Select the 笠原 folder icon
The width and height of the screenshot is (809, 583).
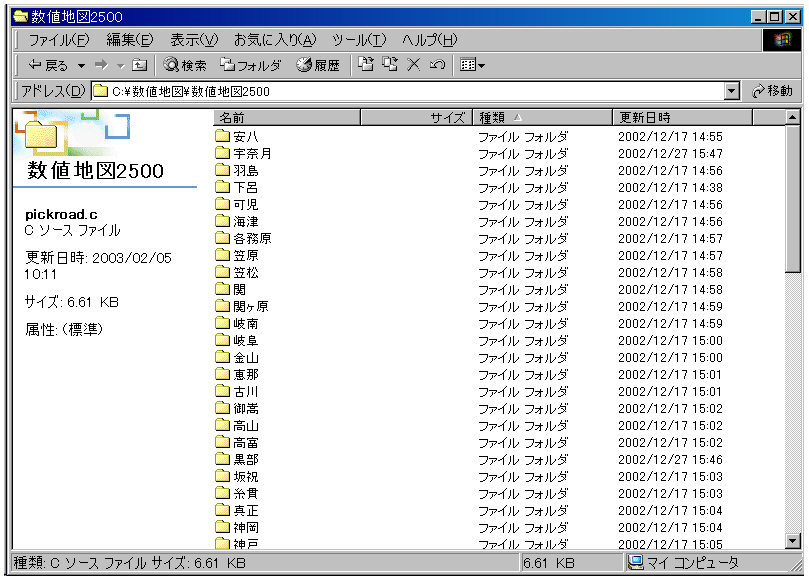pos(222,255)
